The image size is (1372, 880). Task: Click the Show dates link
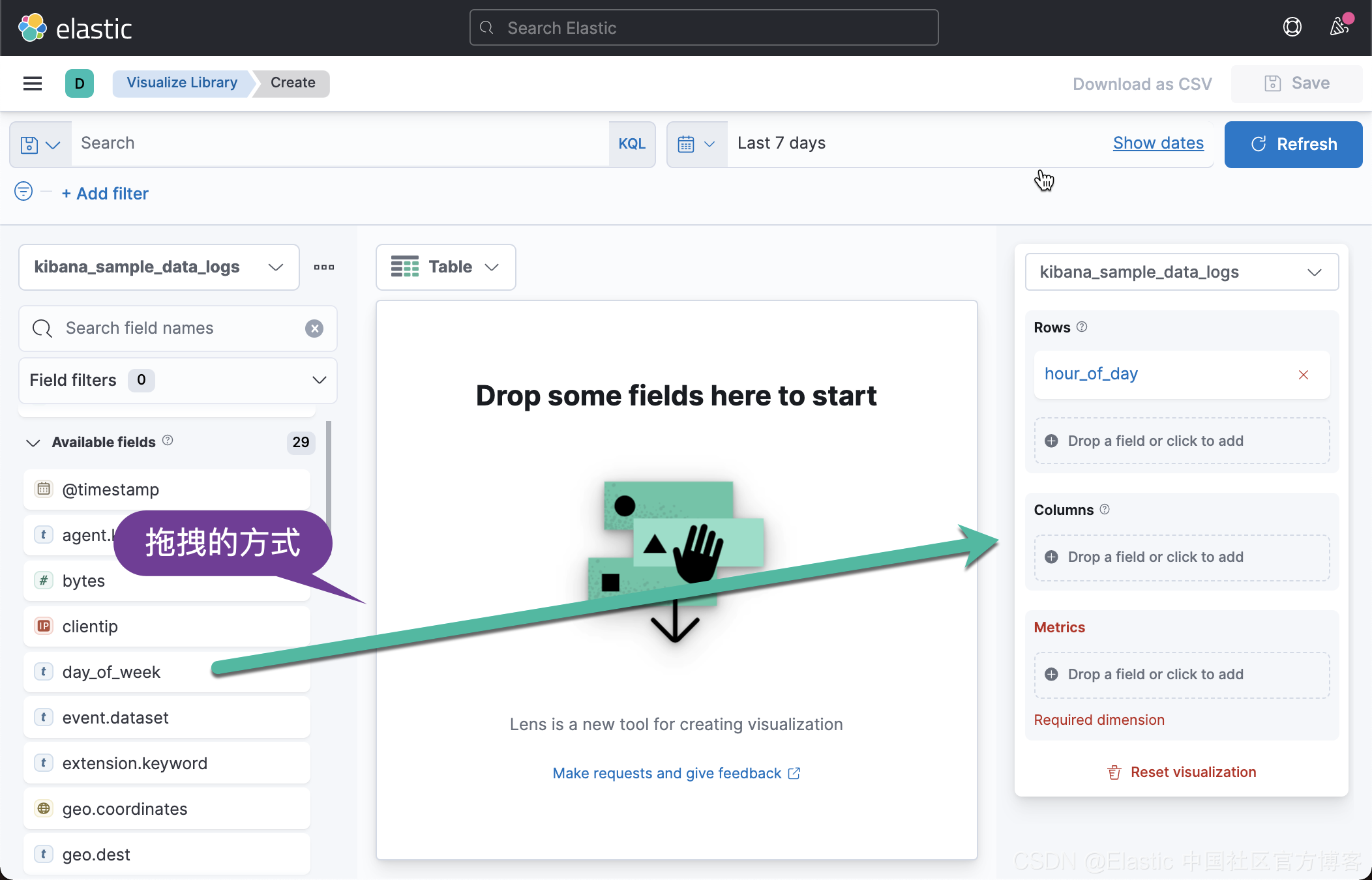[1158, 143]
